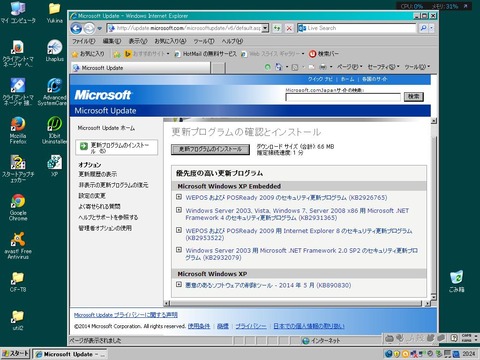Click the 更新プログラムのインストール button
The height and width of the screenshot is (360, 480).
coord(210,149)
